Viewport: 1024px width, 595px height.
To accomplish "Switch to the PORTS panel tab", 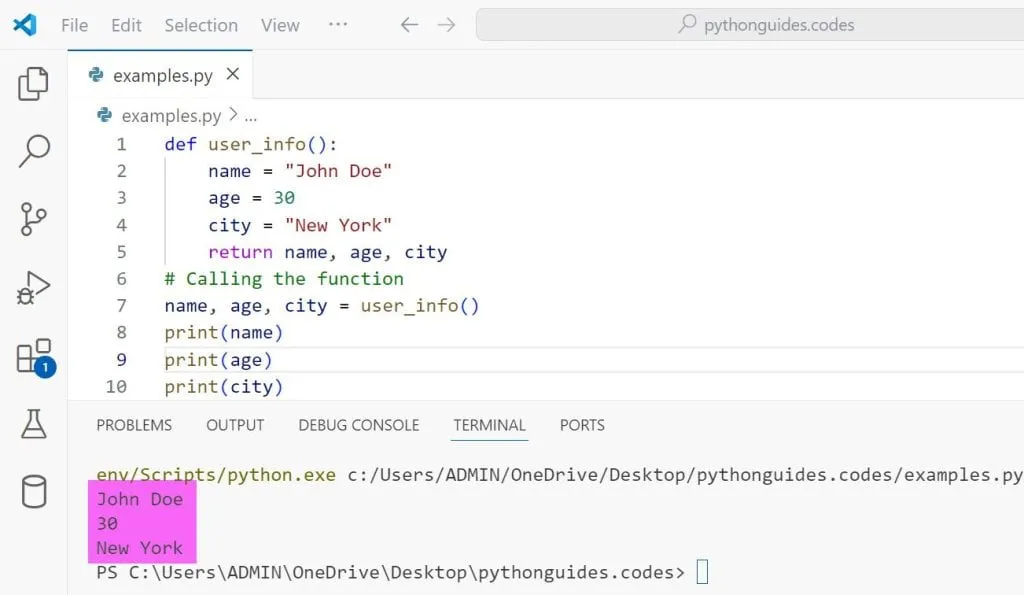I will point(582,425).
